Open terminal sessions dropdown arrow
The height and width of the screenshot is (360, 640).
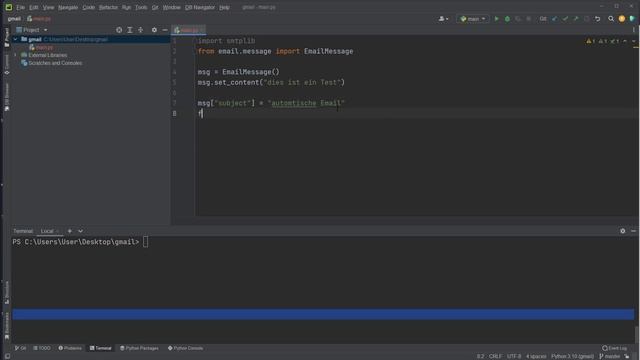click(80, 231)
